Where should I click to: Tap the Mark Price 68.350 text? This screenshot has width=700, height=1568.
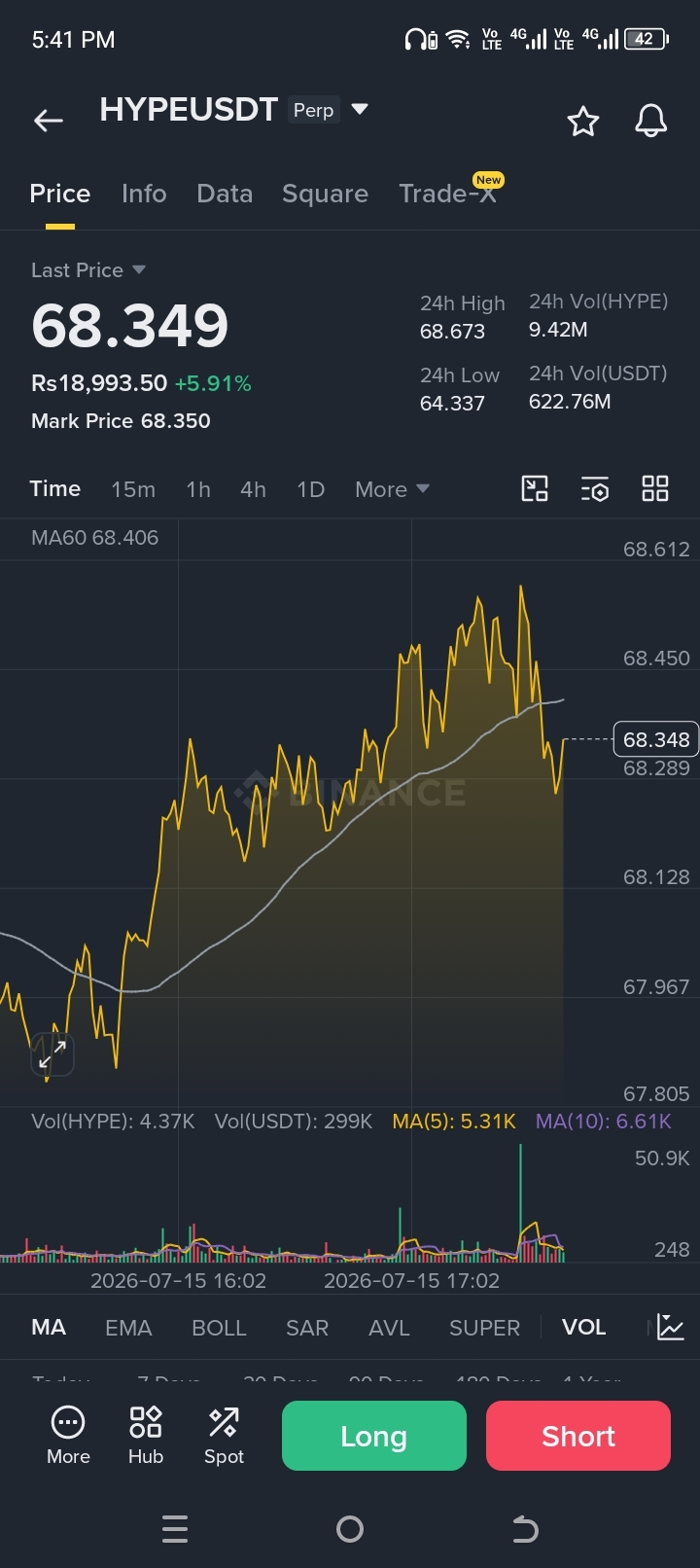[121, 420]
